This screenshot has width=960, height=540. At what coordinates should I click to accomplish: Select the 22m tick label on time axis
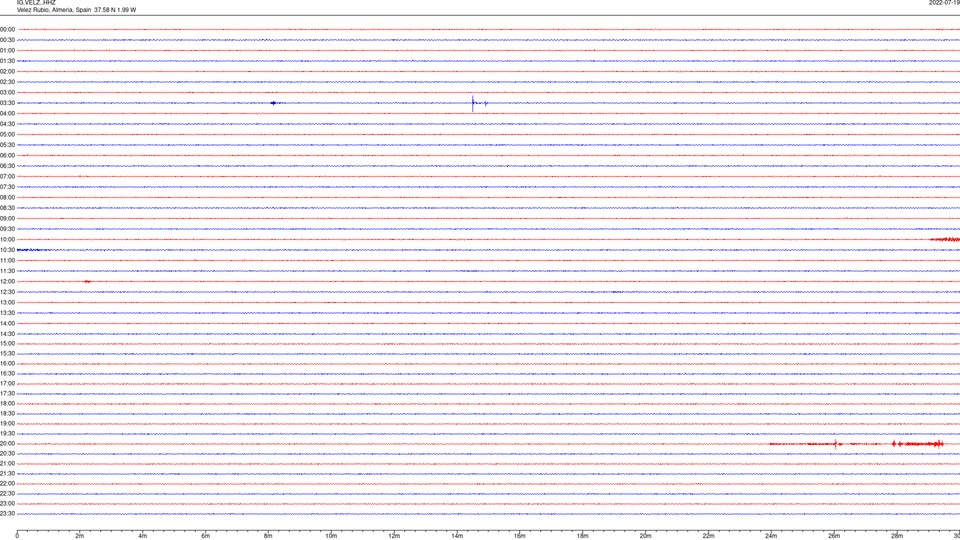click(x=708, y=536)
